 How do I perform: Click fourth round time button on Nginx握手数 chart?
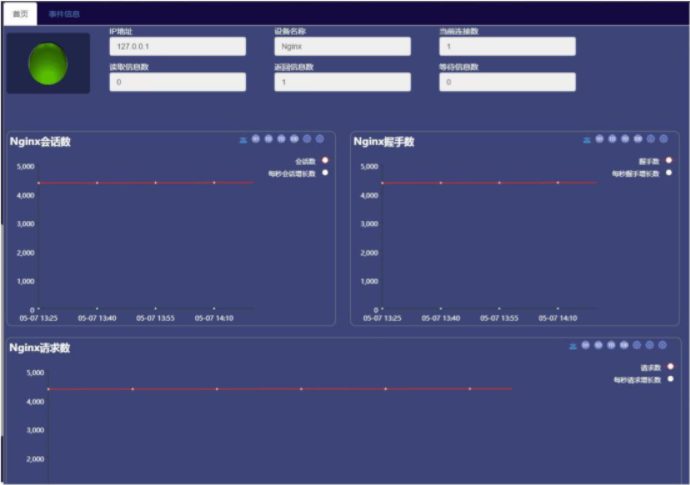[638, 139]
